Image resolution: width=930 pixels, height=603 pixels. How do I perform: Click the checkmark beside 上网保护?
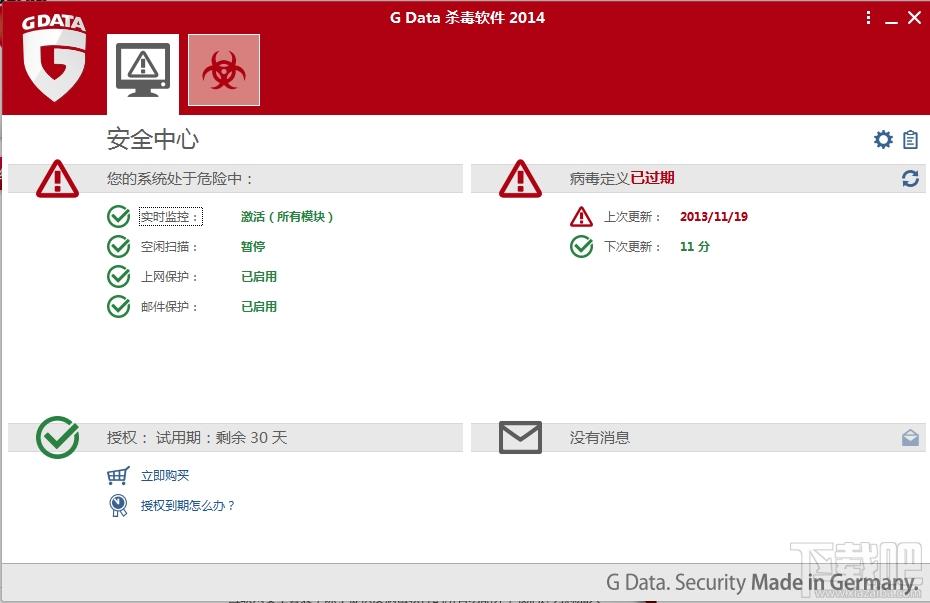coord(119,276)
